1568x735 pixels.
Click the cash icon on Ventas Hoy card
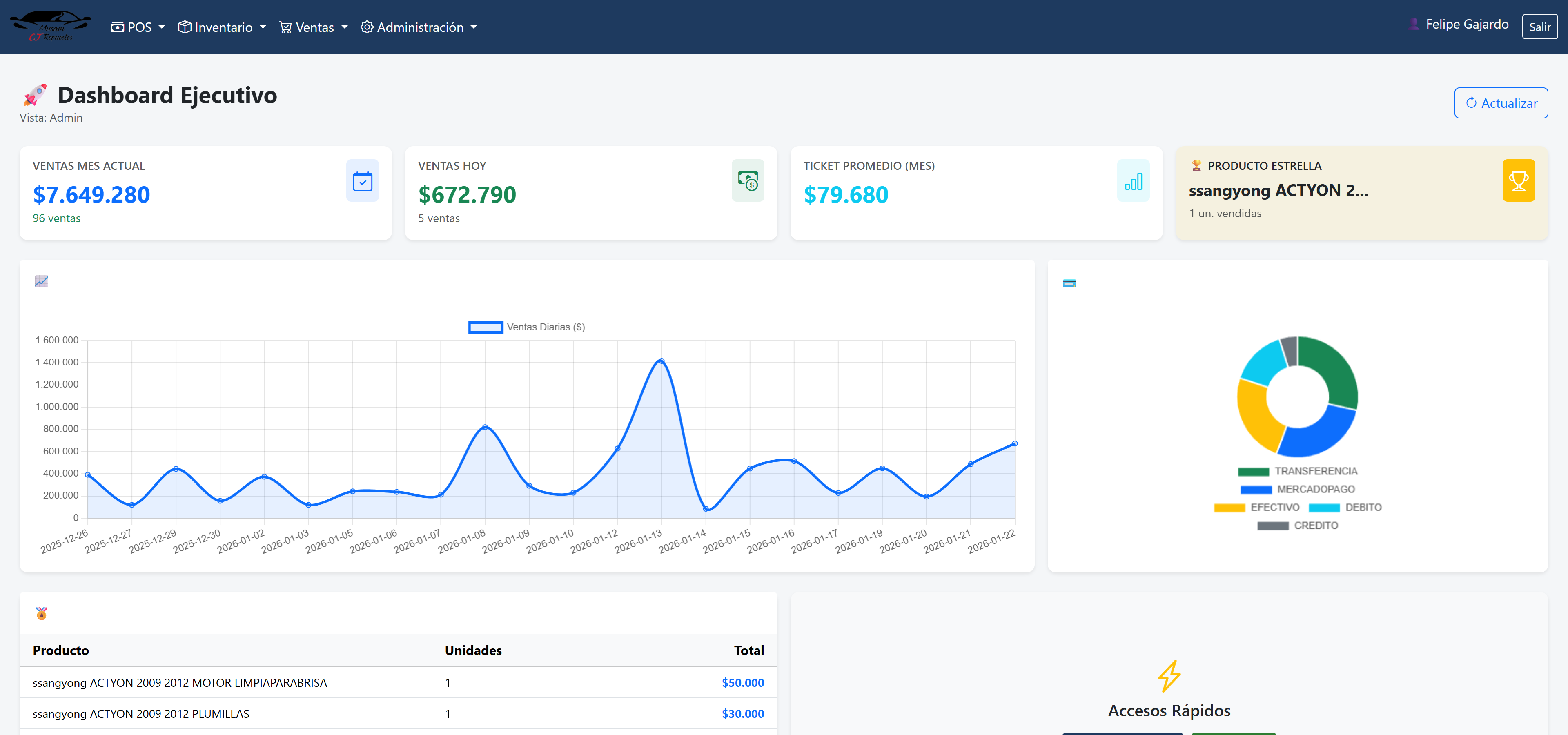click(x=748, y=181)
